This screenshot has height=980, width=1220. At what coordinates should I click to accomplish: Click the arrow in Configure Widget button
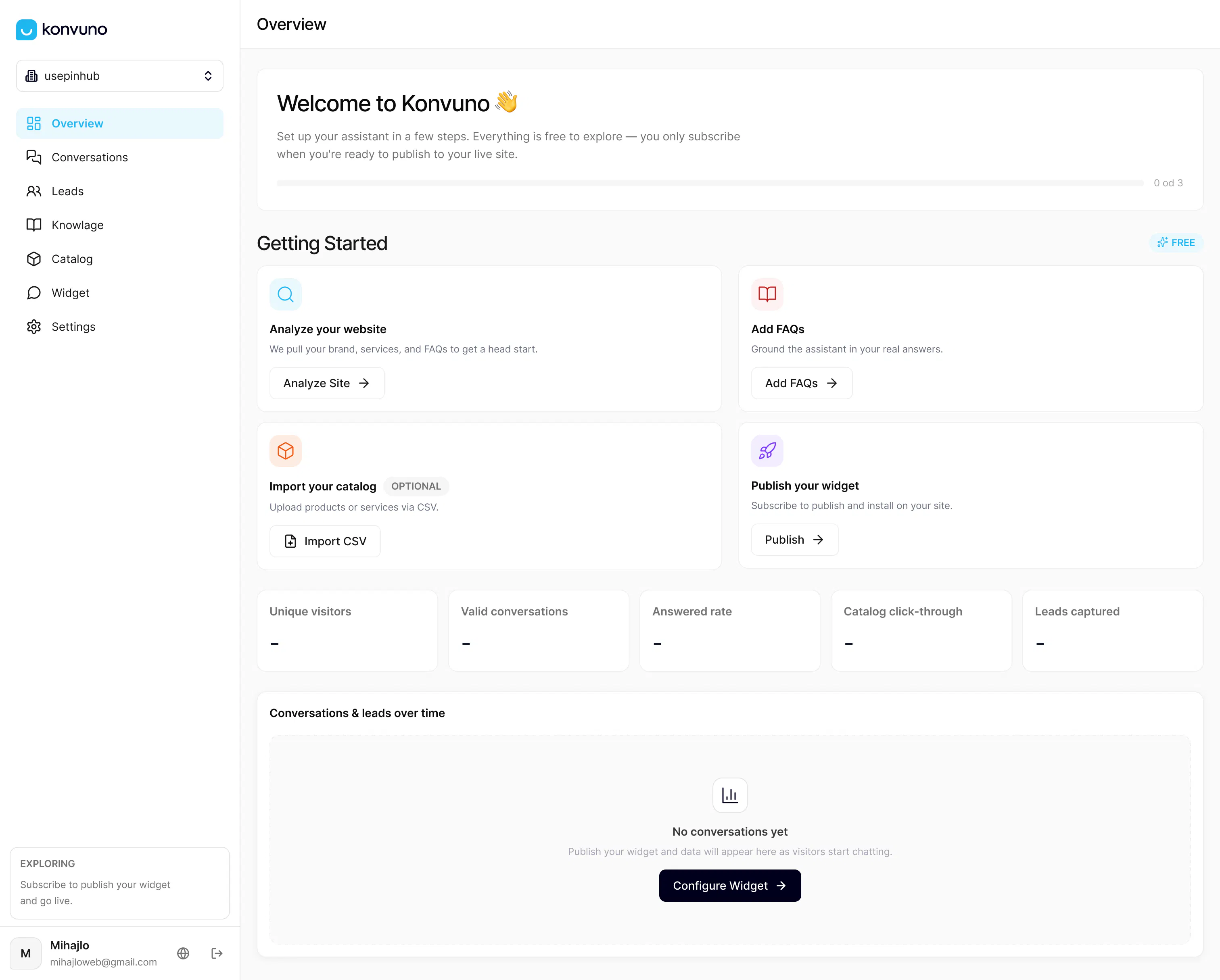point(781,886)
